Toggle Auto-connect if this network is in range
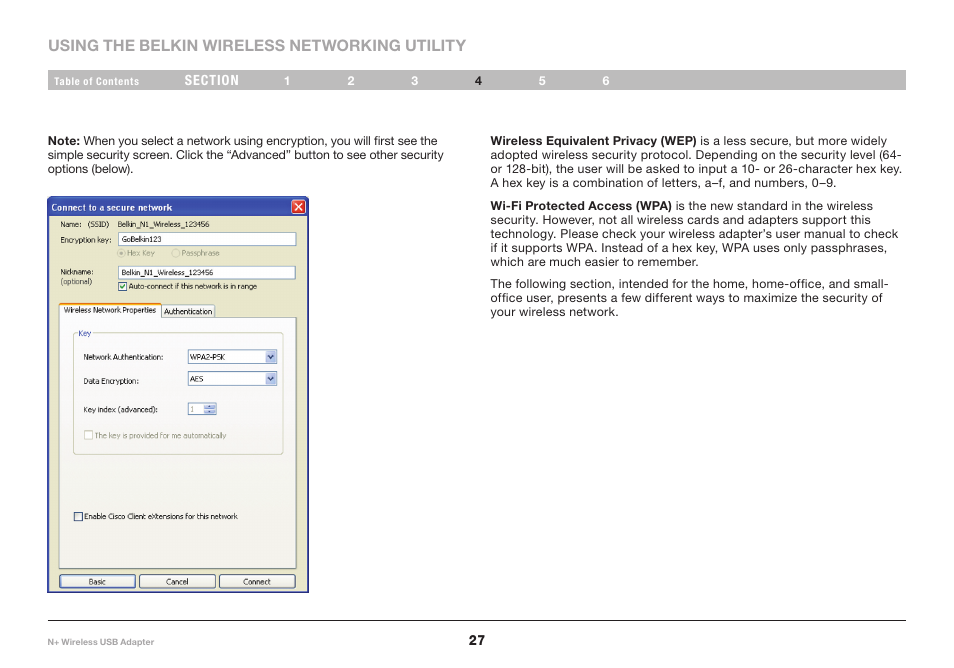This screenshot has width=954, height=668. point(122,286)
